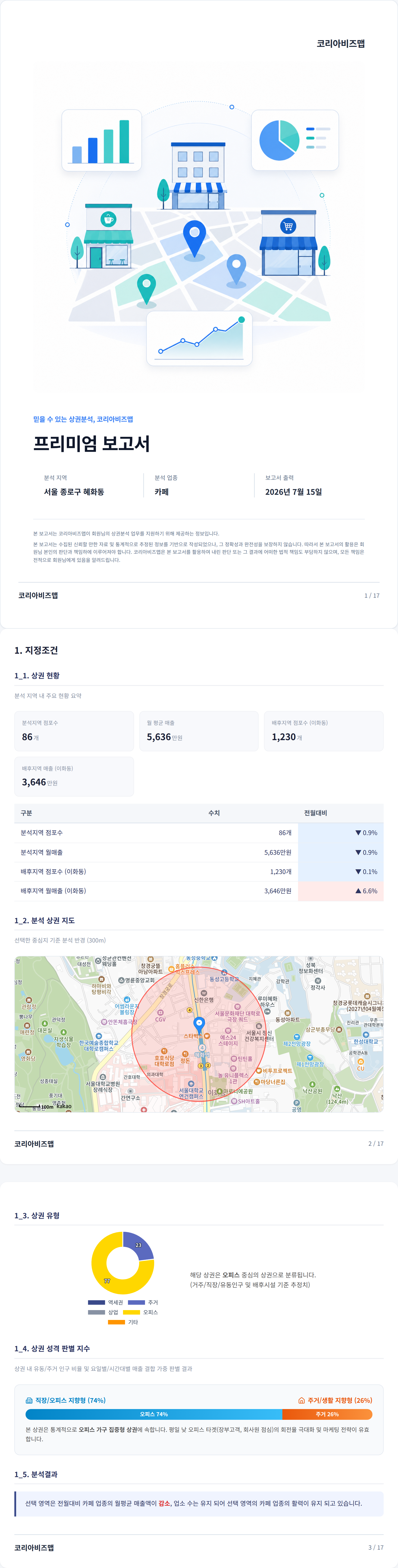
Task: Click the house icon beside 주거/생활 지향형
Action: point(301,1400)
